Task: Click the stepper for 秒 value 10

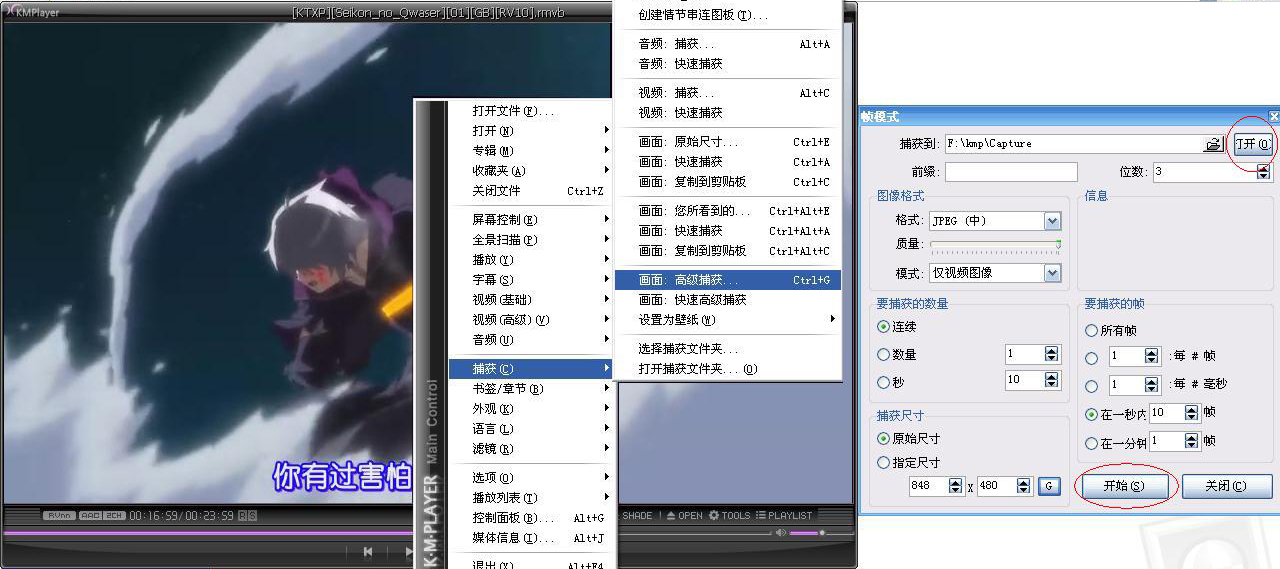Action: (x=1051, y=380)
